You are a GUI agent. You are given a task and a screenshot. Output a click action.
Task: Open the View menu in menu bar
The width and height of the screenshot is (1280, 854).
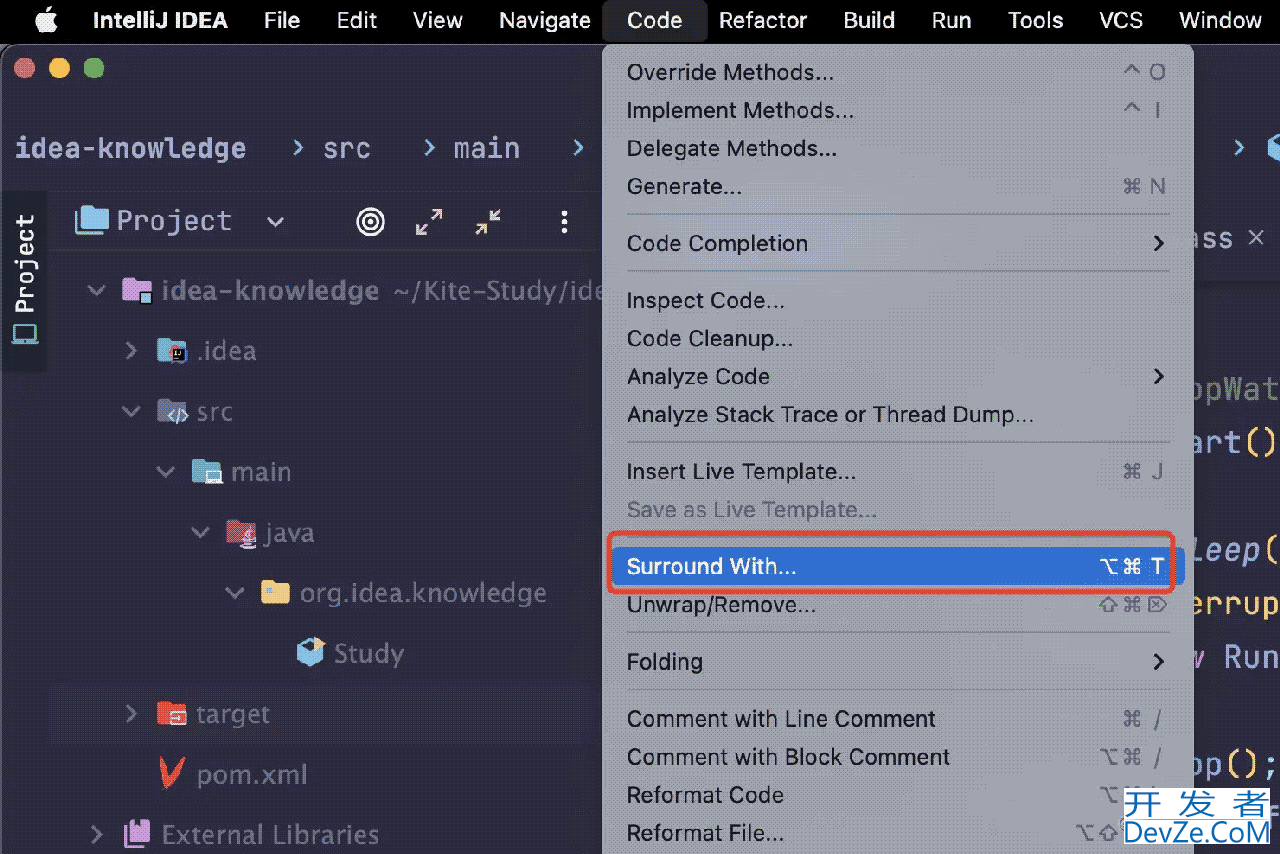438,20
